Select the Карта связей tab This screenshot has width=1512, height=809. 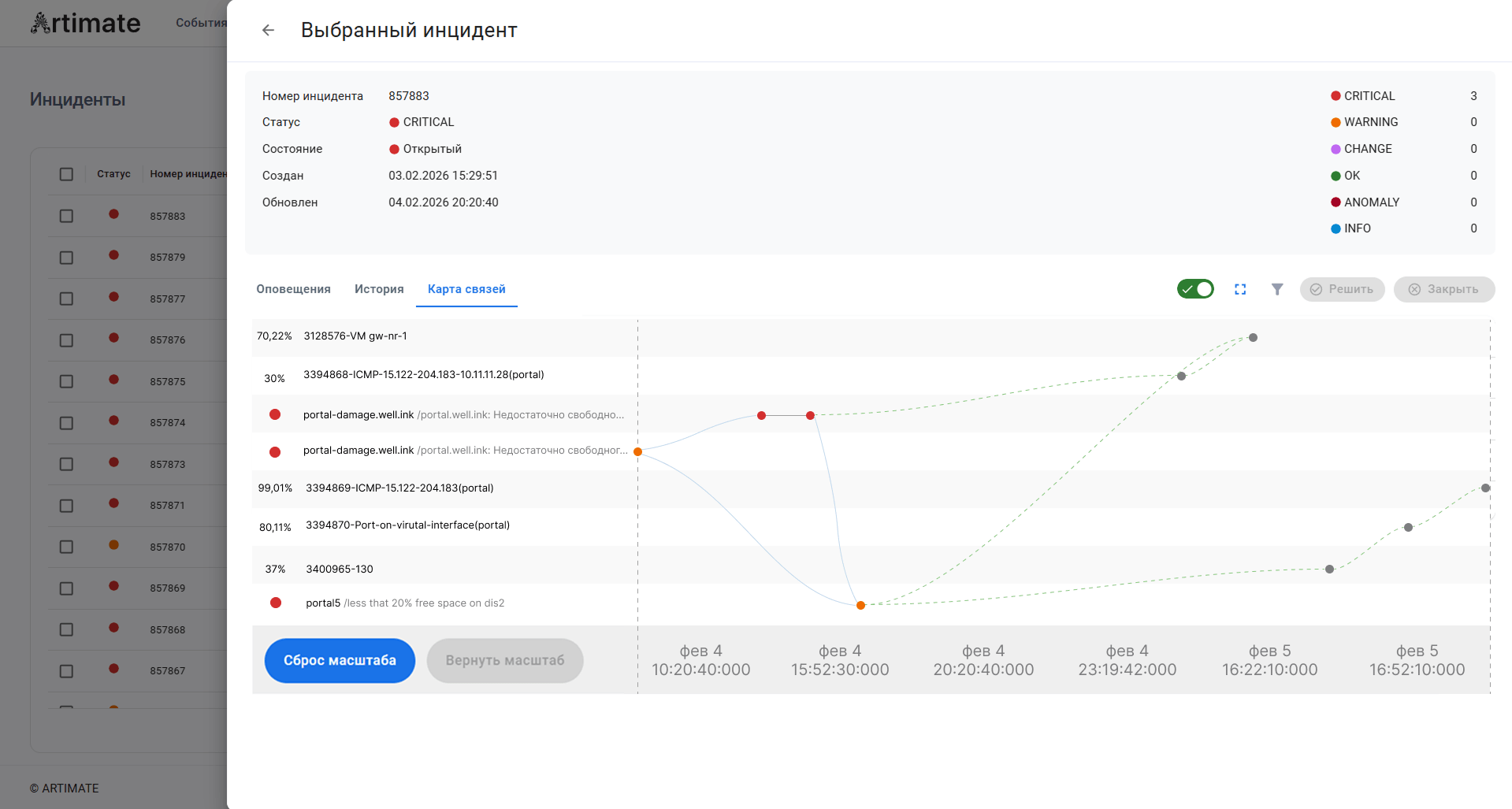point(466,289)
